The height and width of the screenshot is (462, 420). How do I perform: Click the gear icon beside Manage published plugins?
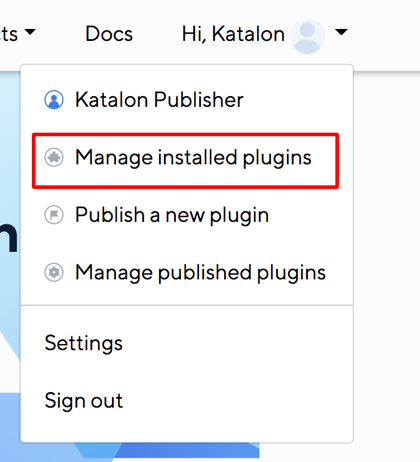coord(54,272)
